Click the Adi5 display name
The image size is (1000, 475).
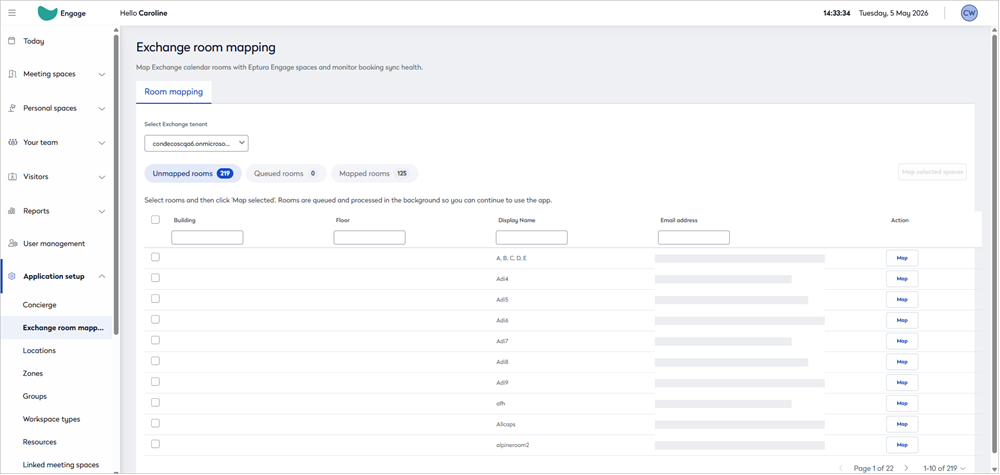point(502,300)
